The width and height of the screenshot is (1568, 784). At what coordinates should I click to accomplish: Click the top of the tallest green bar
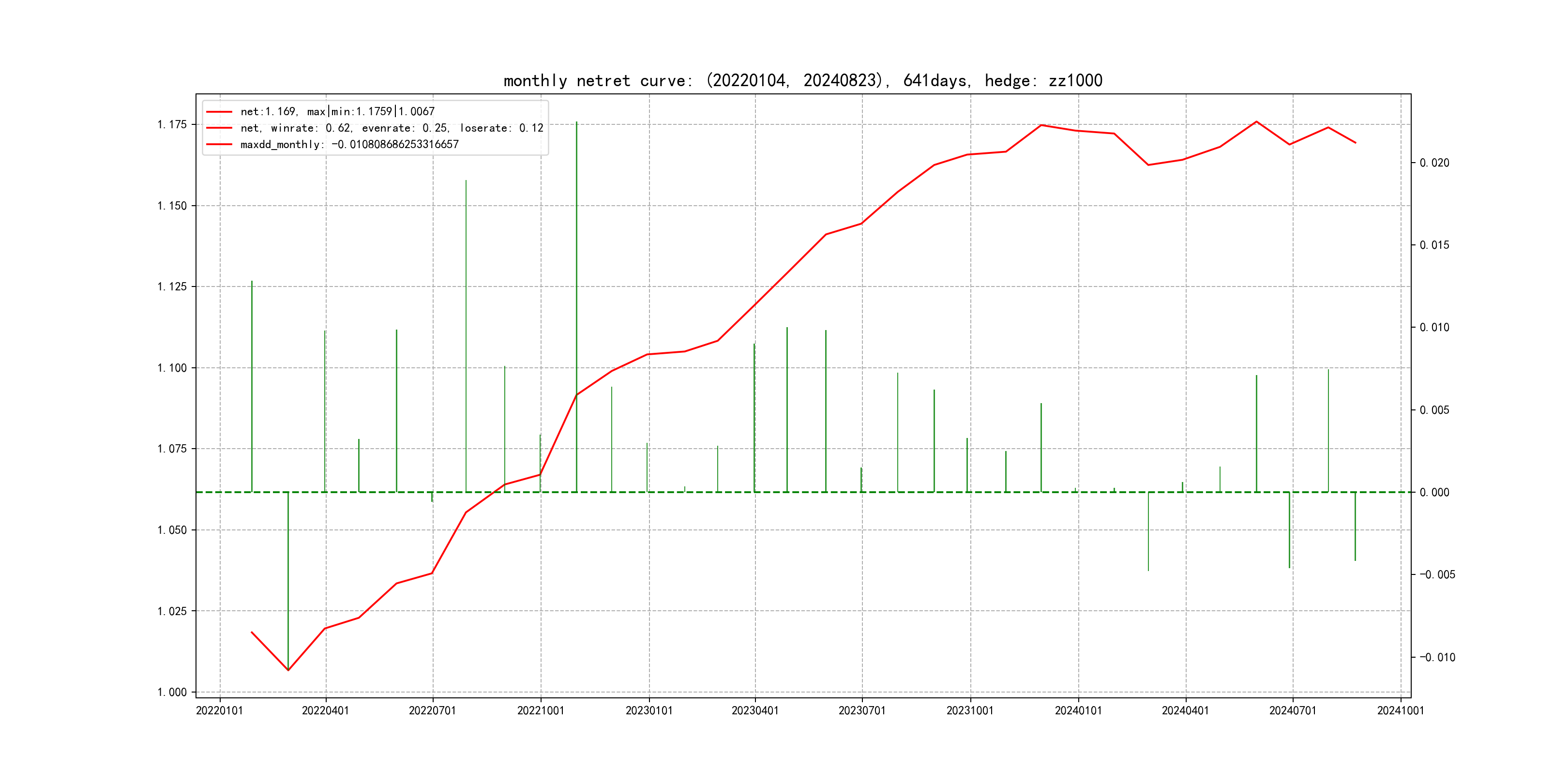(x=576, y=122)
